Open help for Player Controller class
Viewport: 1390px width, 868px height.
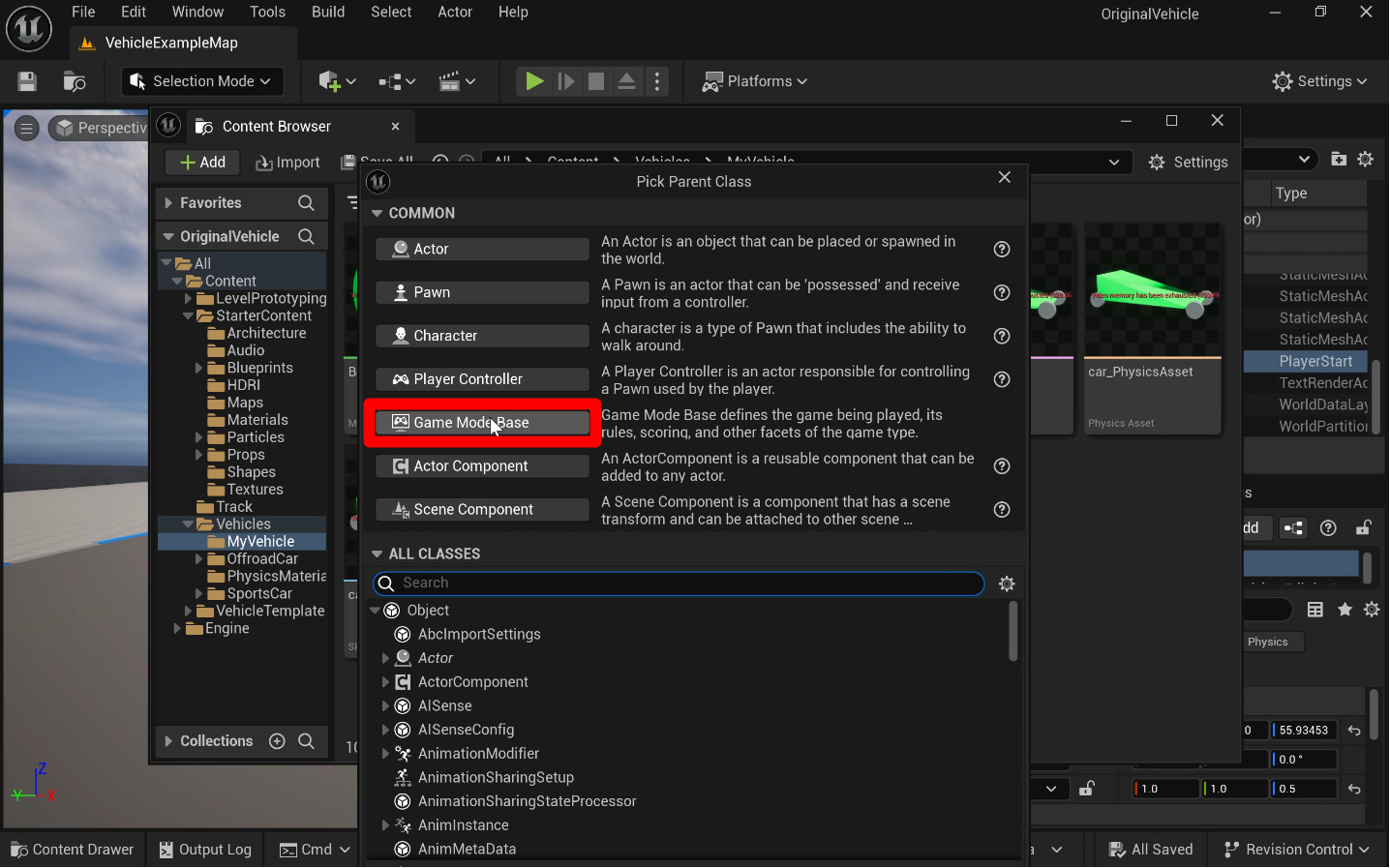(x=1002, y=379)
